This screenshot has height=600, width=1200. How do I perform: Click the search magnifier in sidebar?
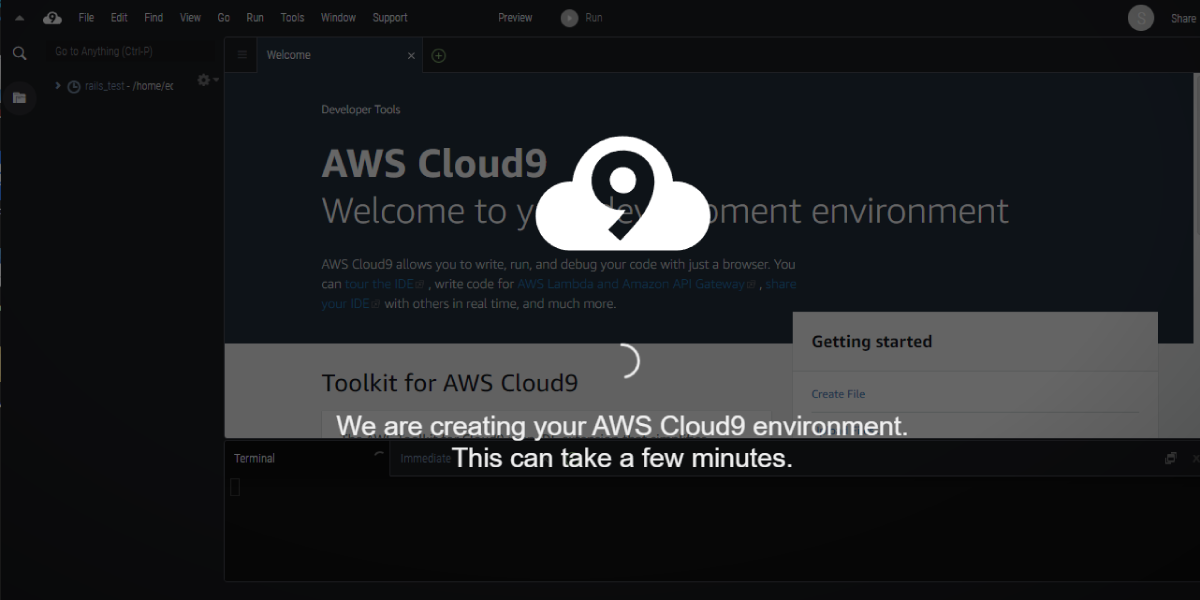click(19, 53)
